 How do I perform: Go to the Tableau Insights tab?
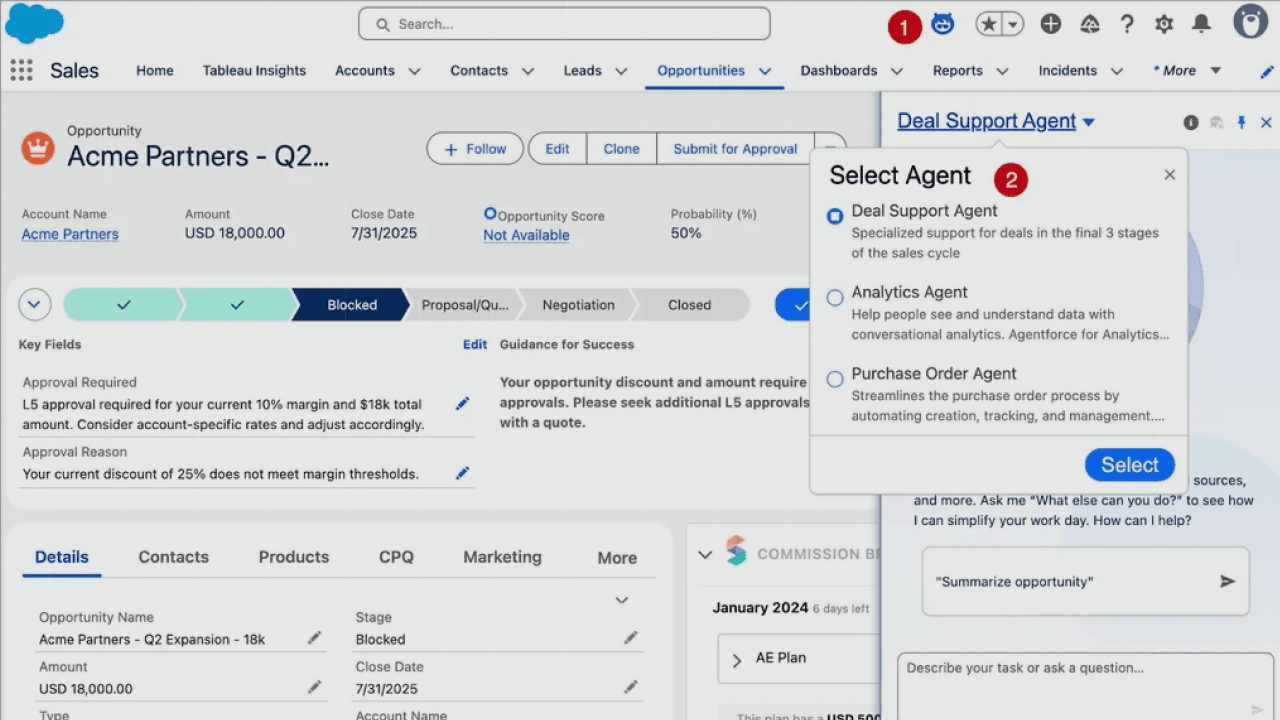[254, 71]
